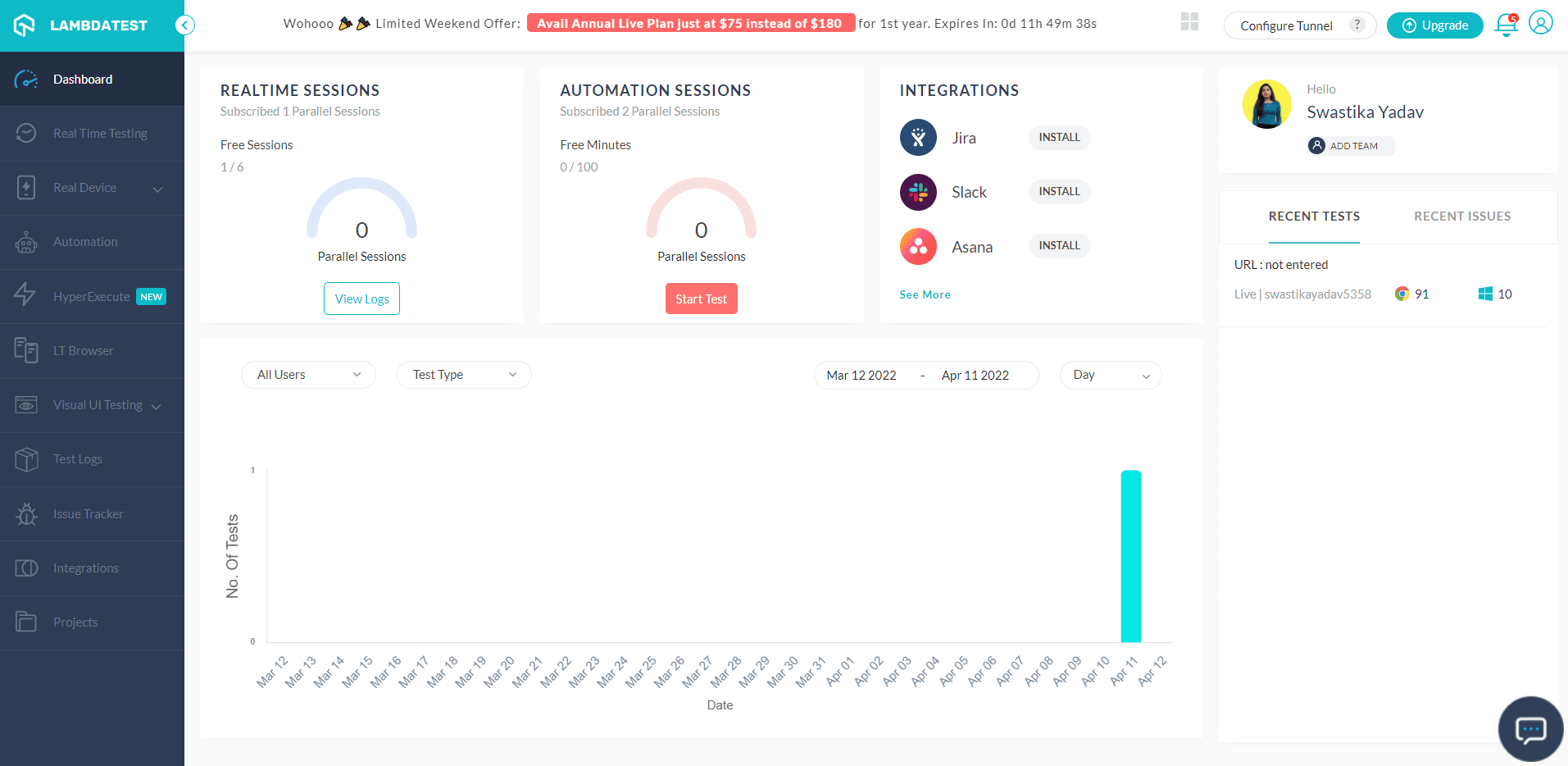Switch to the Recent Issues tab
The width and height of the screenshot is (1568, 766).
(1461, 217)
